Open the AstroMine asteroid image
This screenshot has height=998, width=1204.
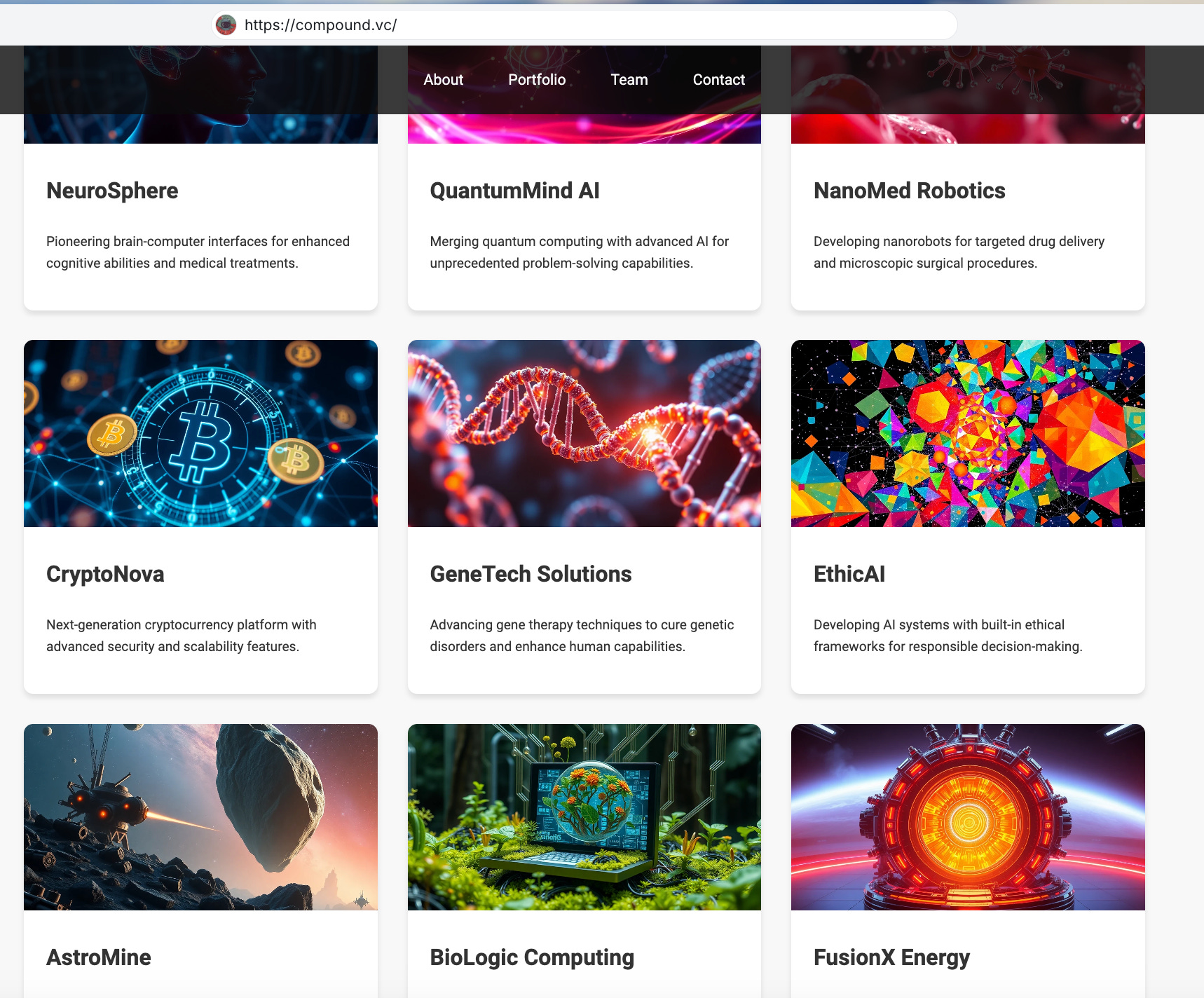tap(200, 817)
